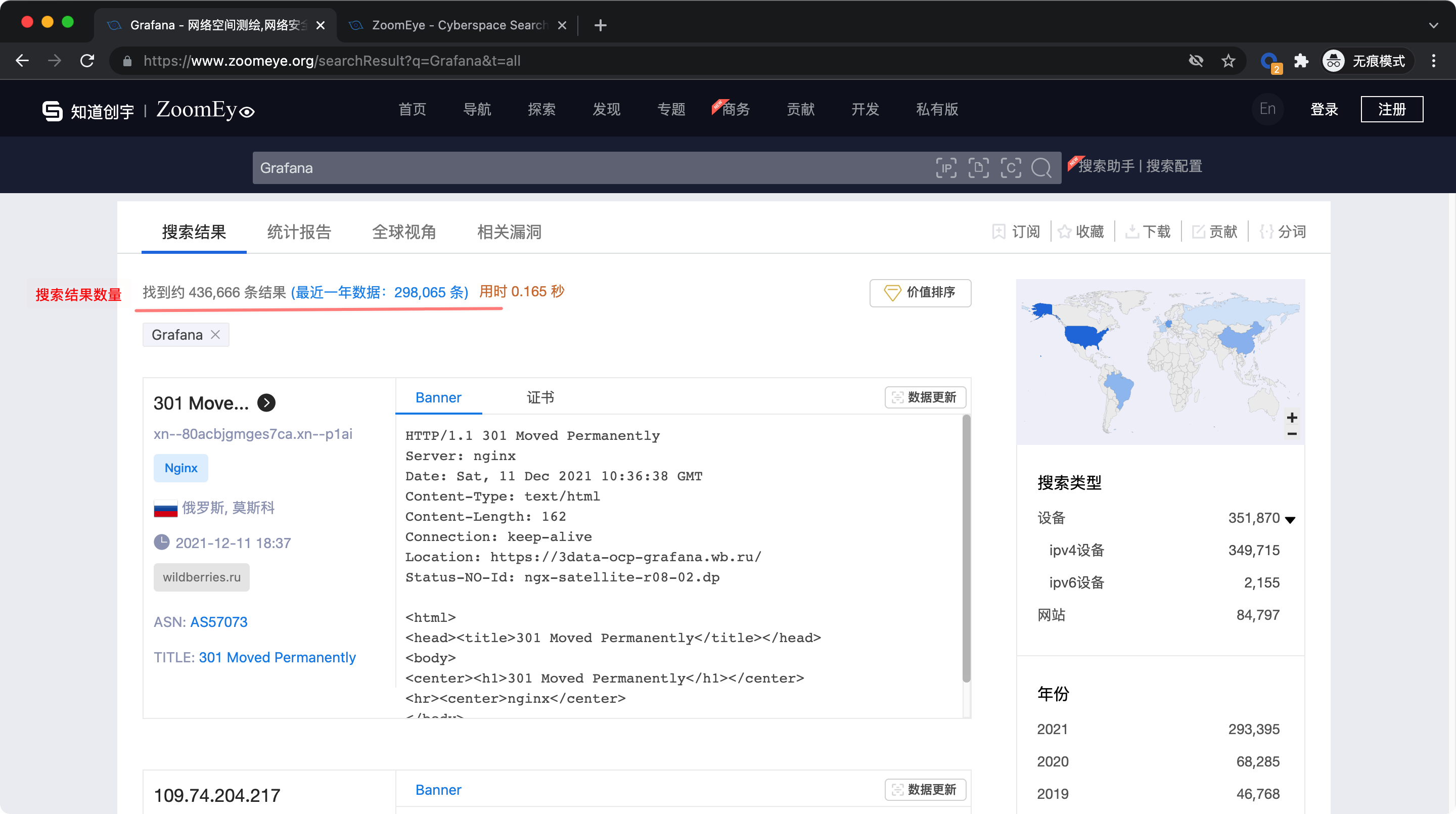Image resolution: width=1456 pixels, height=814 pixels.
Task: Click the arrow icon next to 301 Move...
Action: pos(266,402)
